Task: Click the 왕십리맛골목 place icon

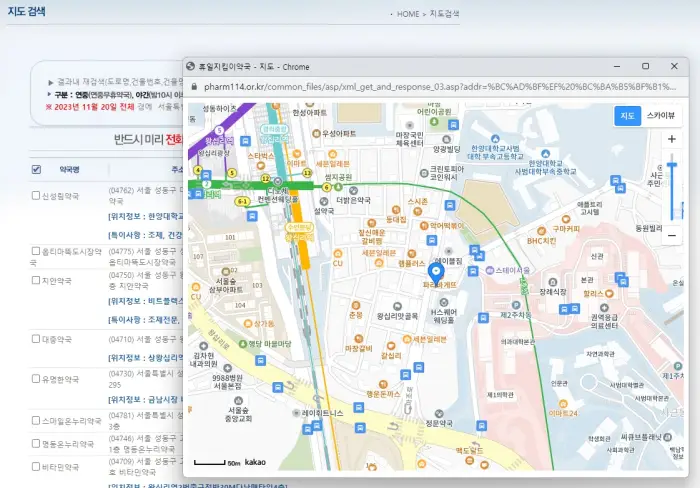Action: [397, 306]
